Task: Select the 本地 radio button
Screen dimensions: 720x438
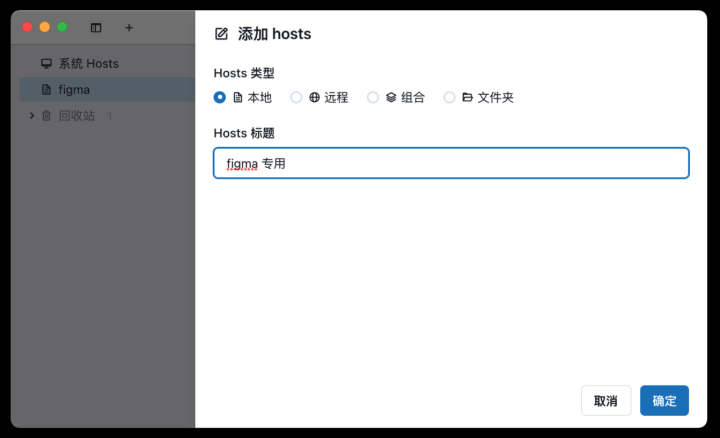Action: pos(219,97)
